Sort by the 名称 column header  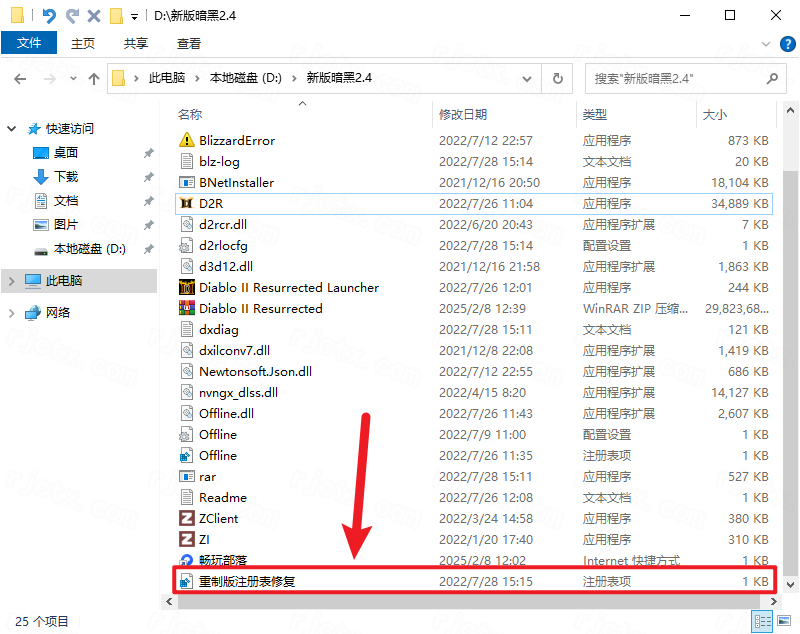(190, 114)
